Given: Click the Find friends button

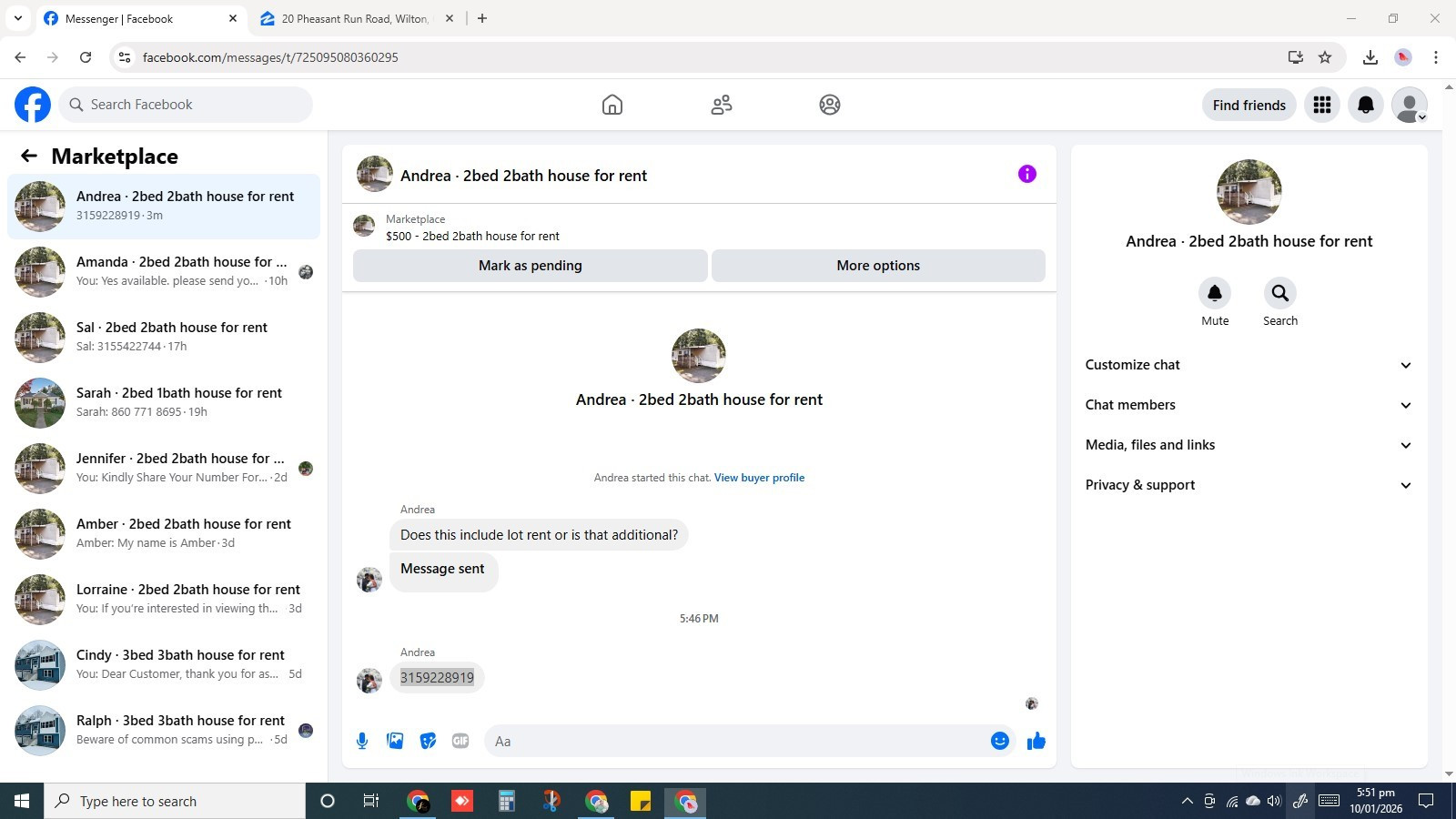Looking at the screenshot, I should (1249, 105).
